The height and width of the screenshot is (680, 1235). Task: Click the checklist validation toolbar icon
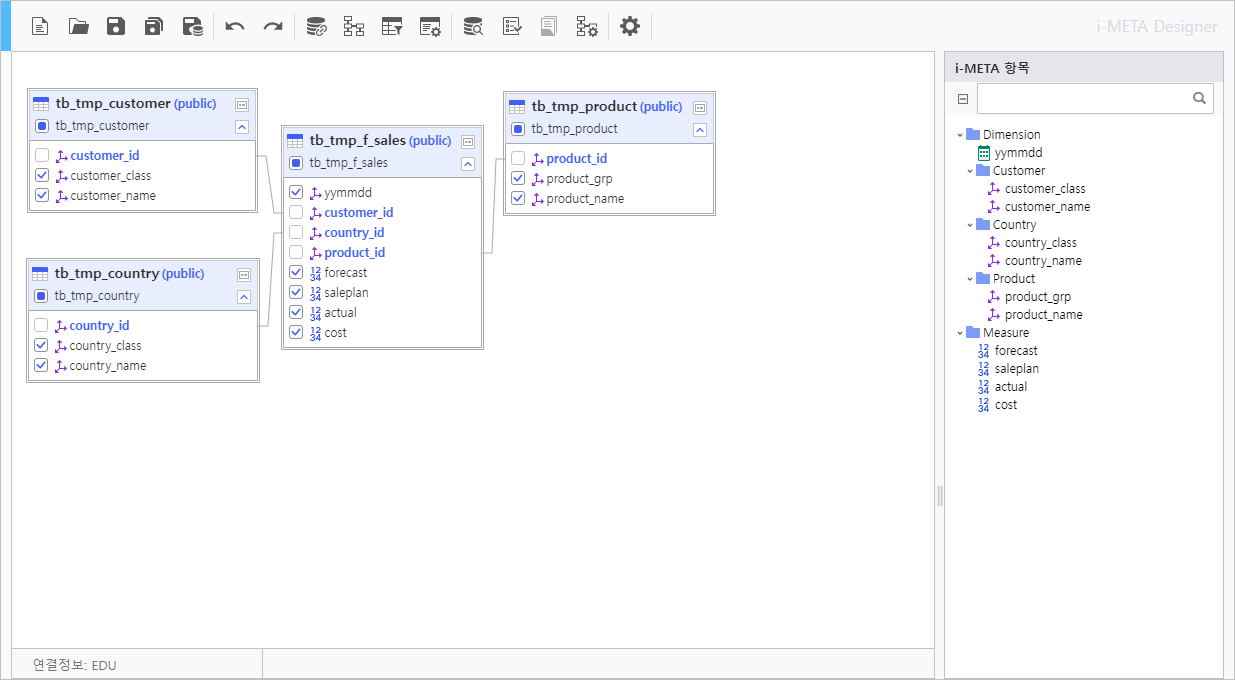[x=512, y=27]
